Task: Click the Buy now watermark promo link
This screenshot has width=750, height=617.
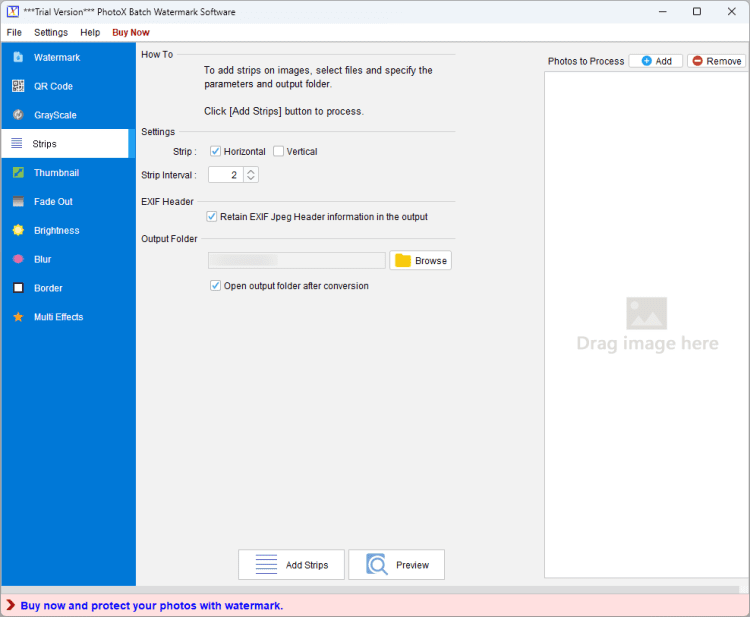Action: [x=152, y=606]
